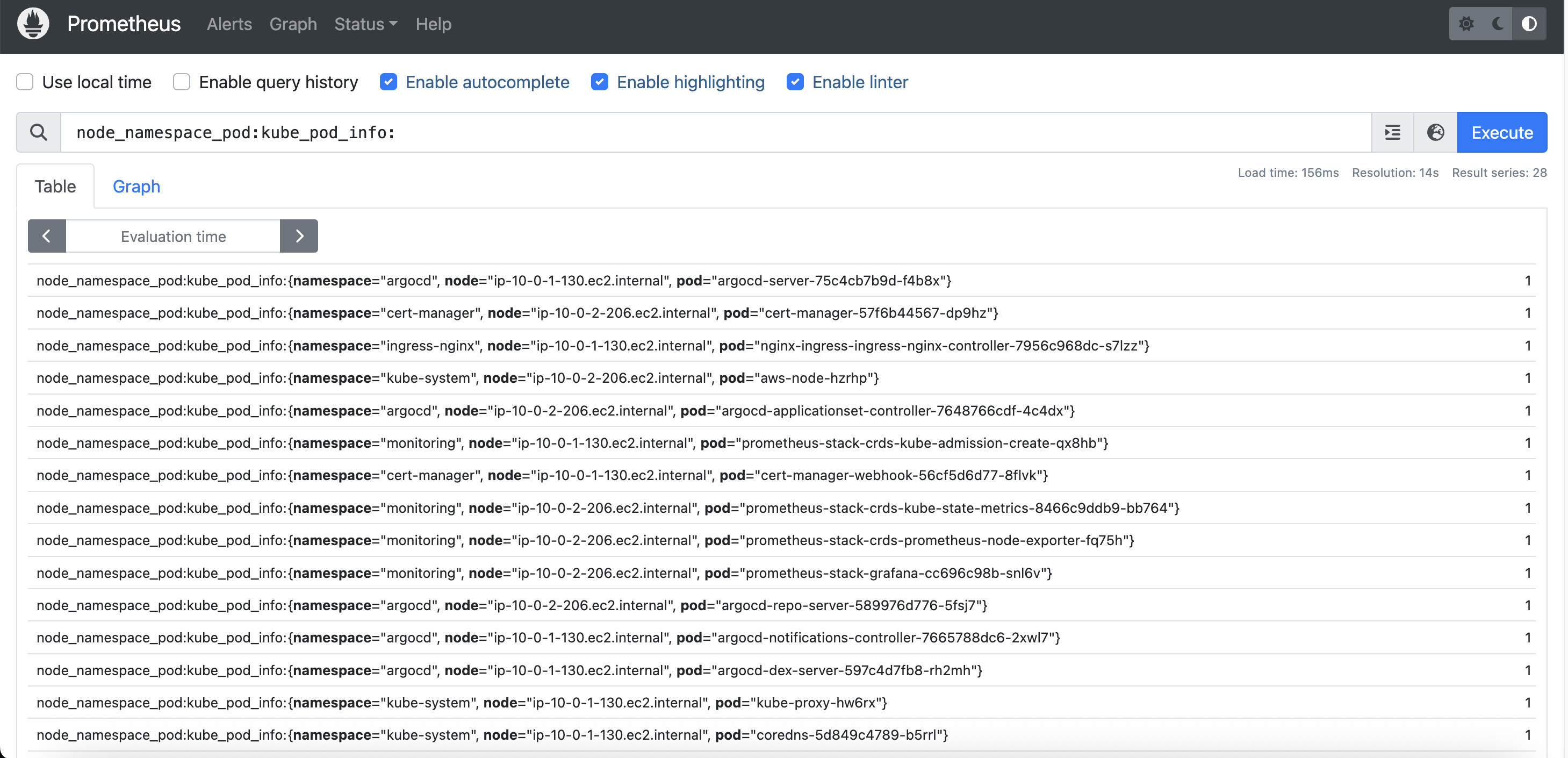Click the Prometheus flame logo icon
1568x758 pixels.
(x=33, y=24)
